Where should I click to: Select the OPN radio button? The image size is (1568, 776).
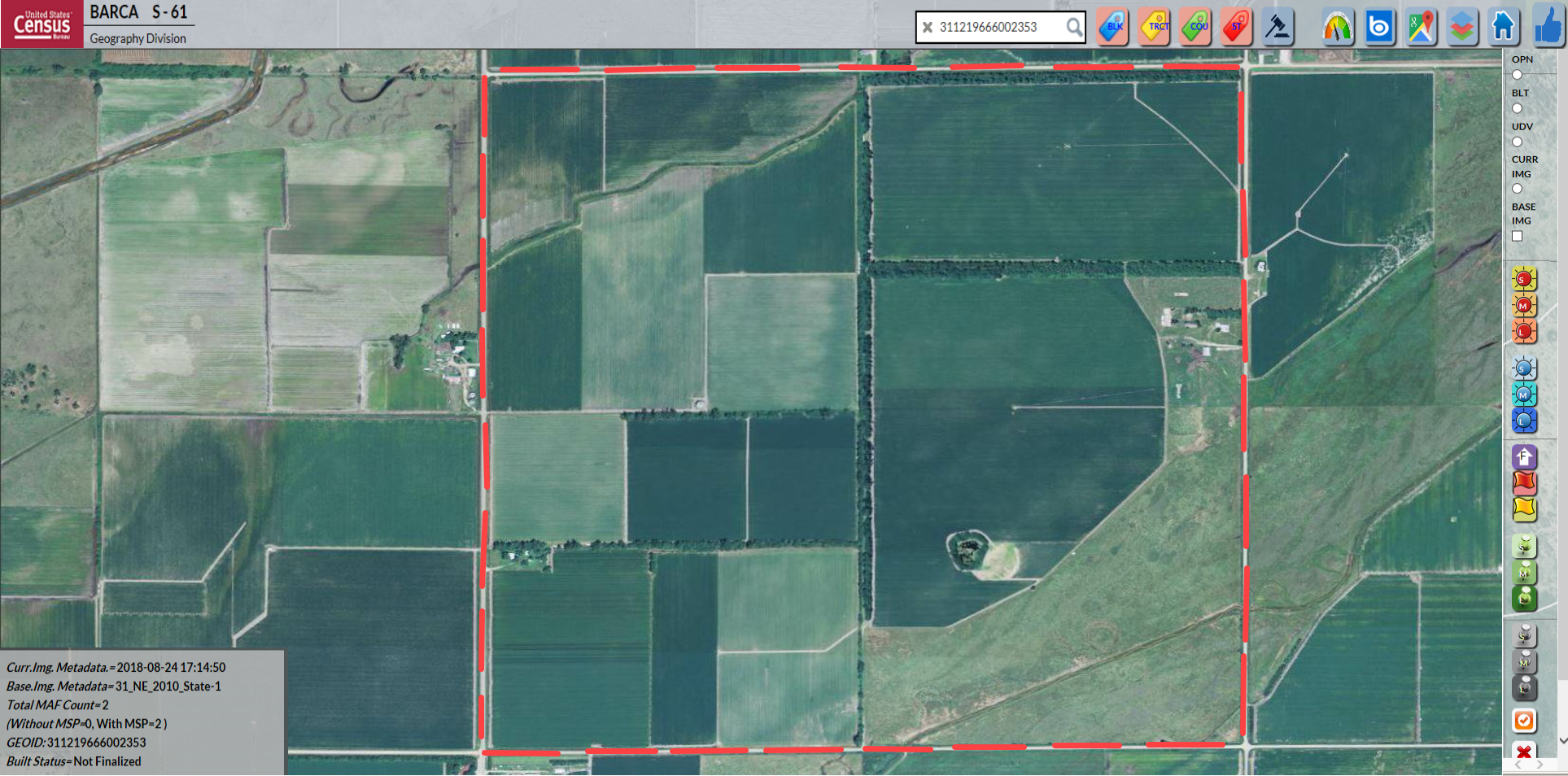pos(1517,75)
